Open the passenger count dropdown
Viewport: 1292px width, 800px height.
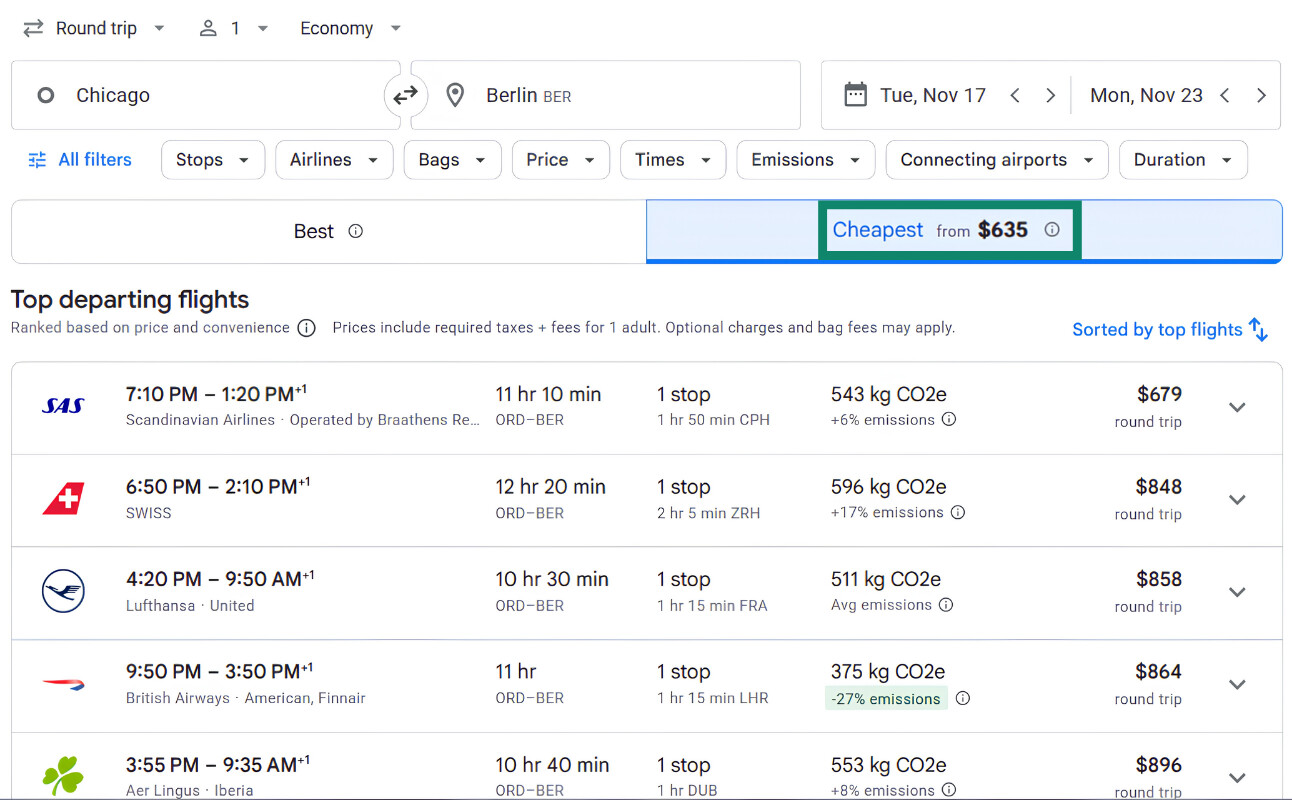[234, 28]
